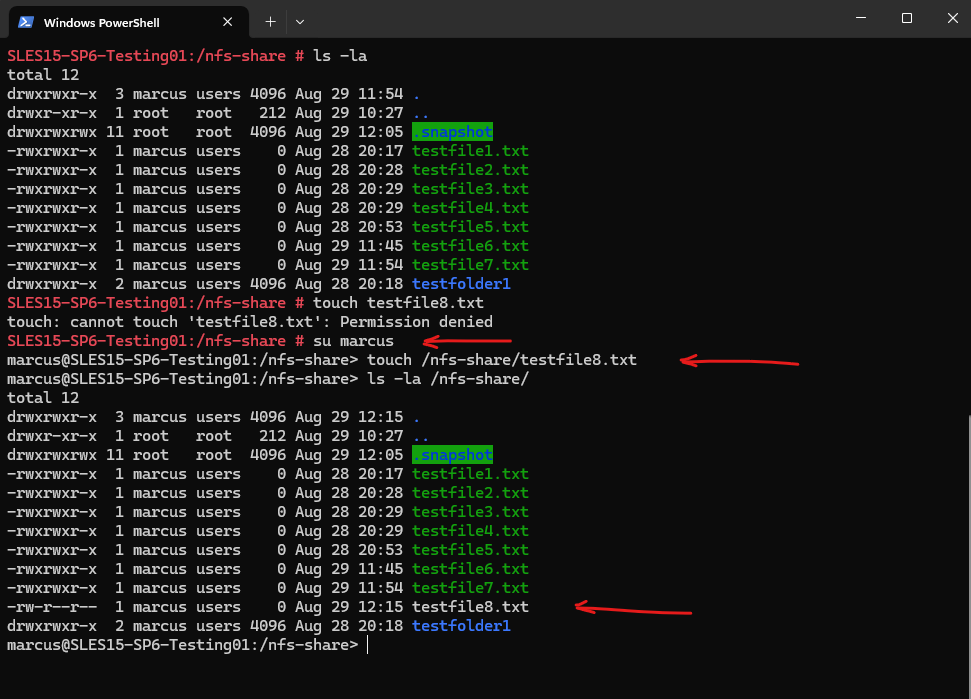Viewport: 971px width, 699px height.
Task: Open a new tab with plus button
Action: (271, 22)
